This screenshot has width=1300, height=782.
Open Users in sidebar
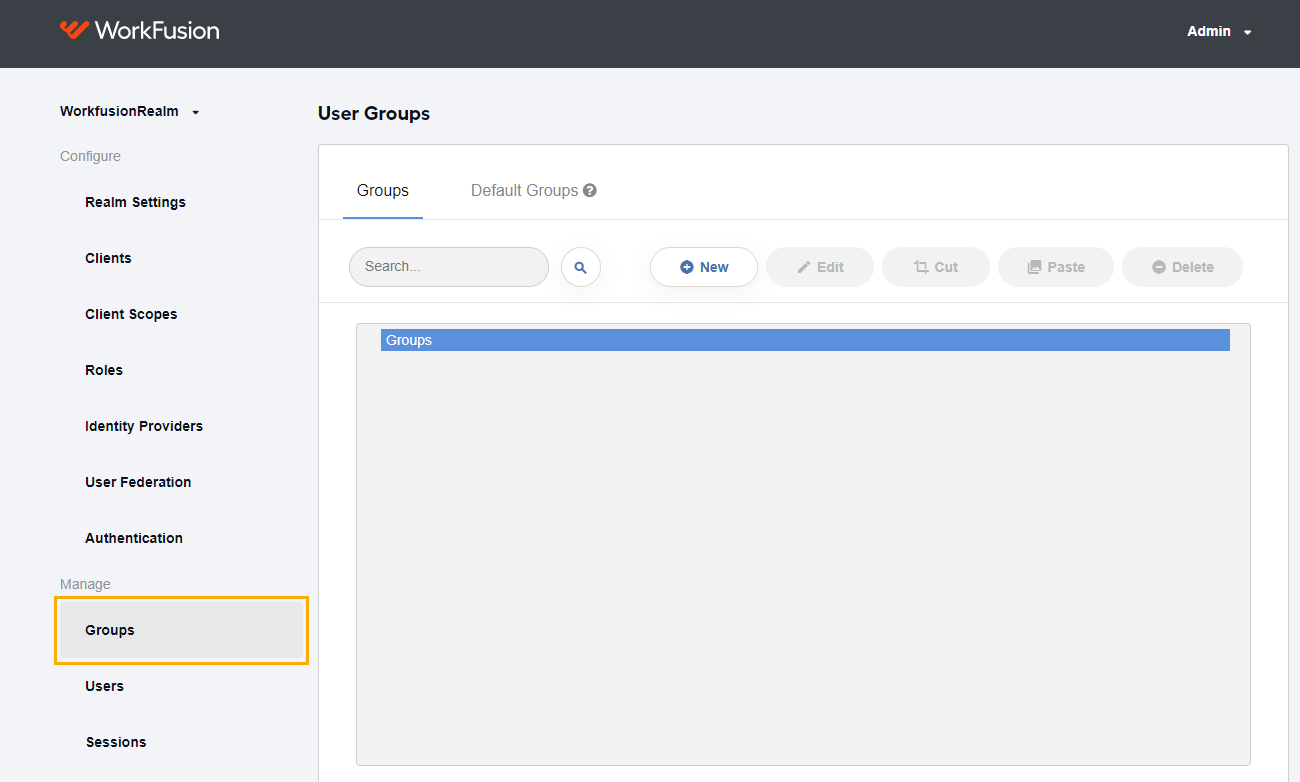(x=104, y=686)
